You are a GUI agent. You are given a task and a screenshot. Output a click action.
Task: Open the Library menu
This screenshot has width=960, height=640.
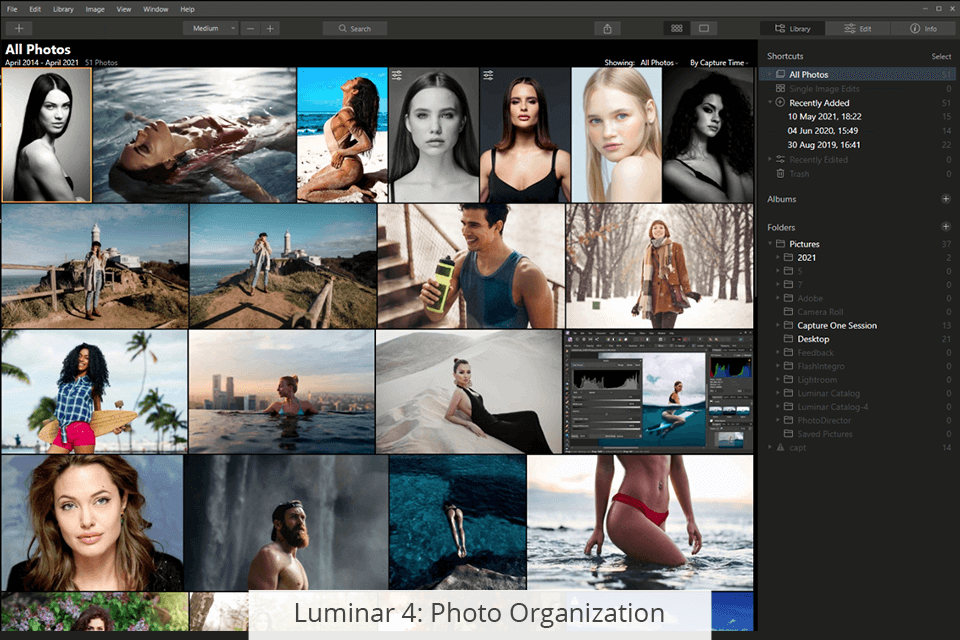click(63, 9)
